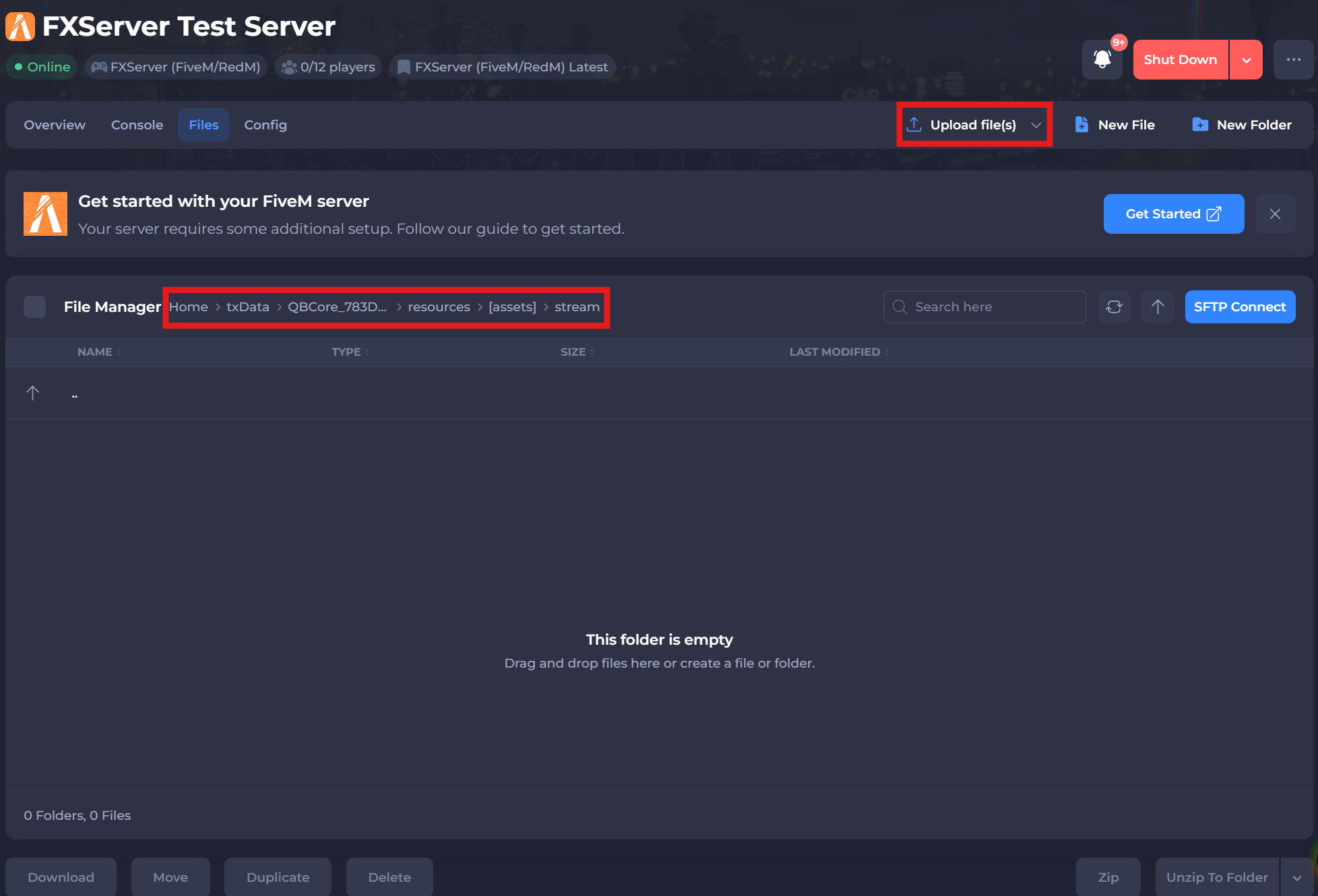Image resolution: width=1318 pixels, height=896 pixels.
Task: Click the New Folder icon button
Action: pyautogui.click(x=1200, y=125)
